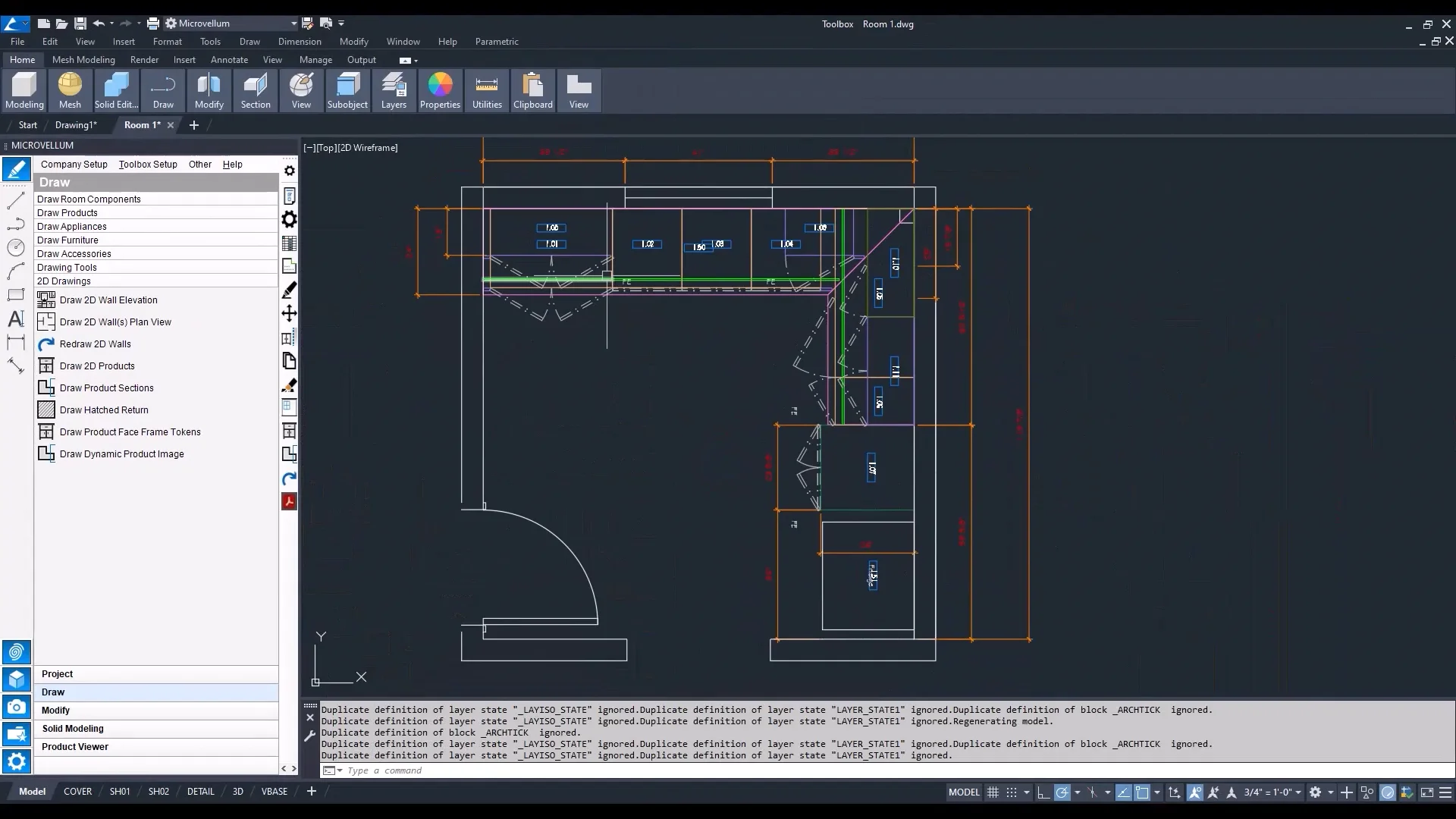This screenshot has width=1456, height=819.
Task: Toggle grid display in status bar
Action: coord(993,792)
